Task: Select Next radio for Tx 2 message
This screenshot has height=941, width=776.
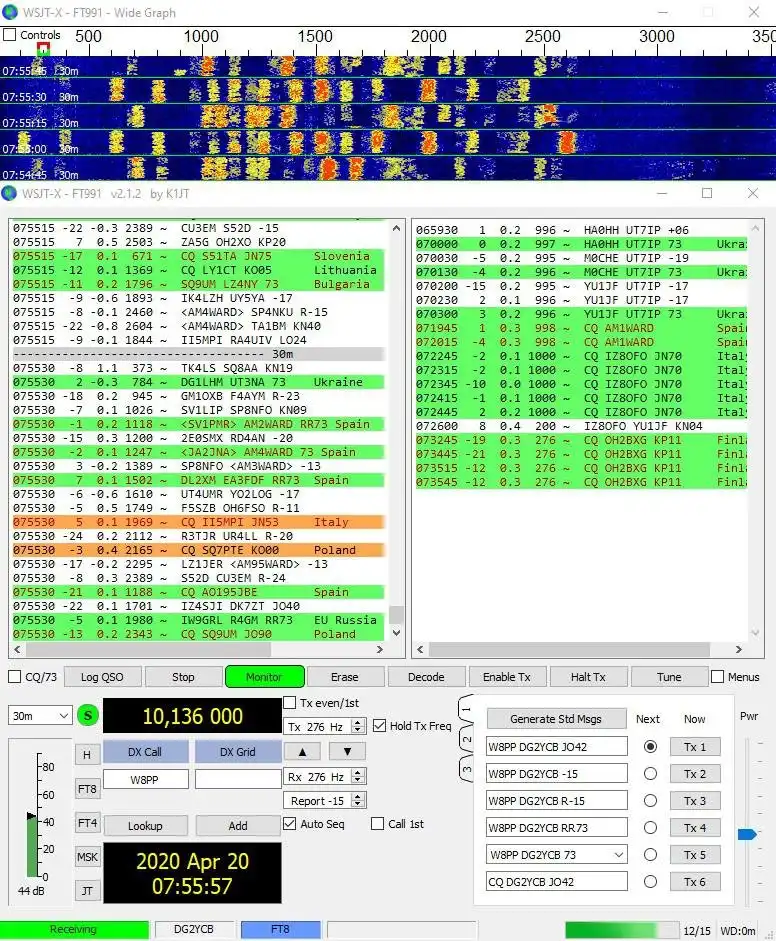Action: tap(650, 774)
